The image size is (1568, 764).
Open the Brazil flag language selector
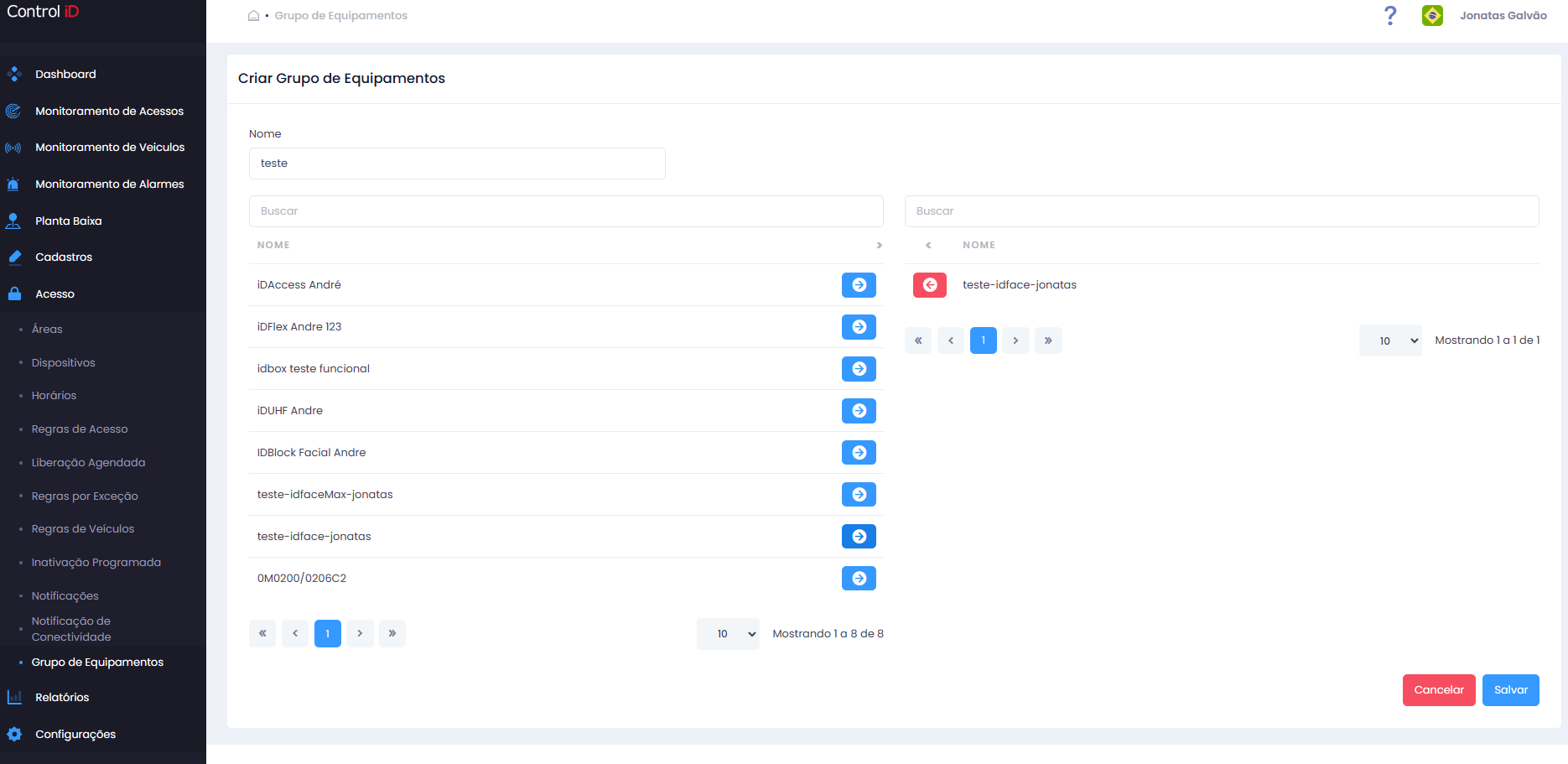click(1432, 15)
